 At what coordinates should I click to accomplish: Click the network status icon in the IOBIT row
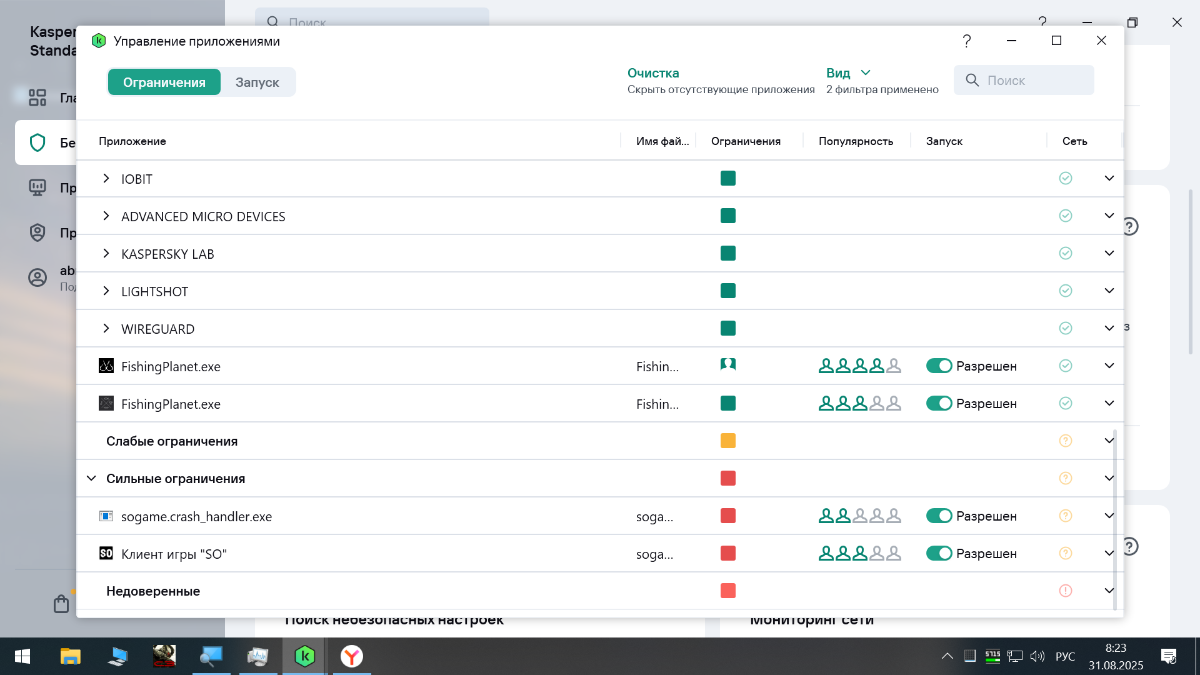point(1065,178)
